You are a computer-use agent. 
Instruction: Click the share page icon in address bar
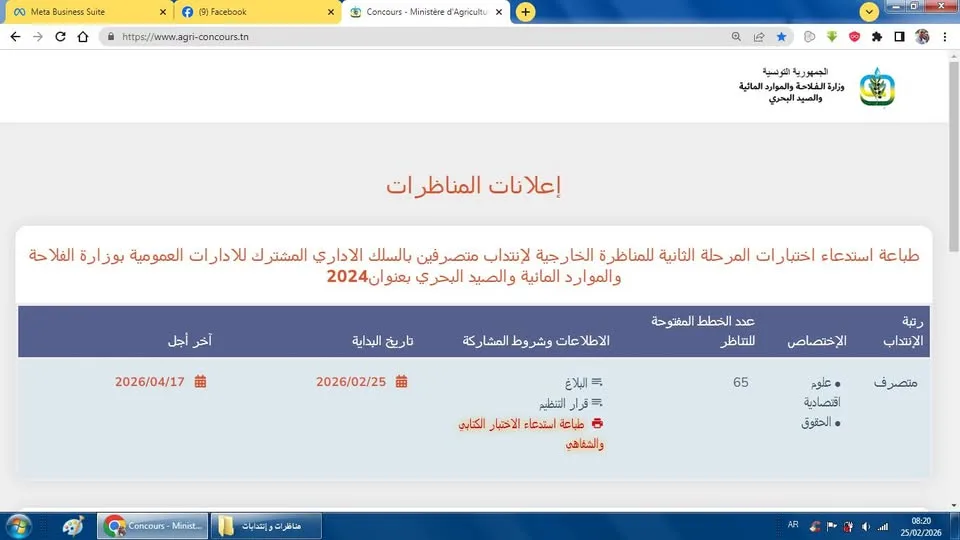759,36
